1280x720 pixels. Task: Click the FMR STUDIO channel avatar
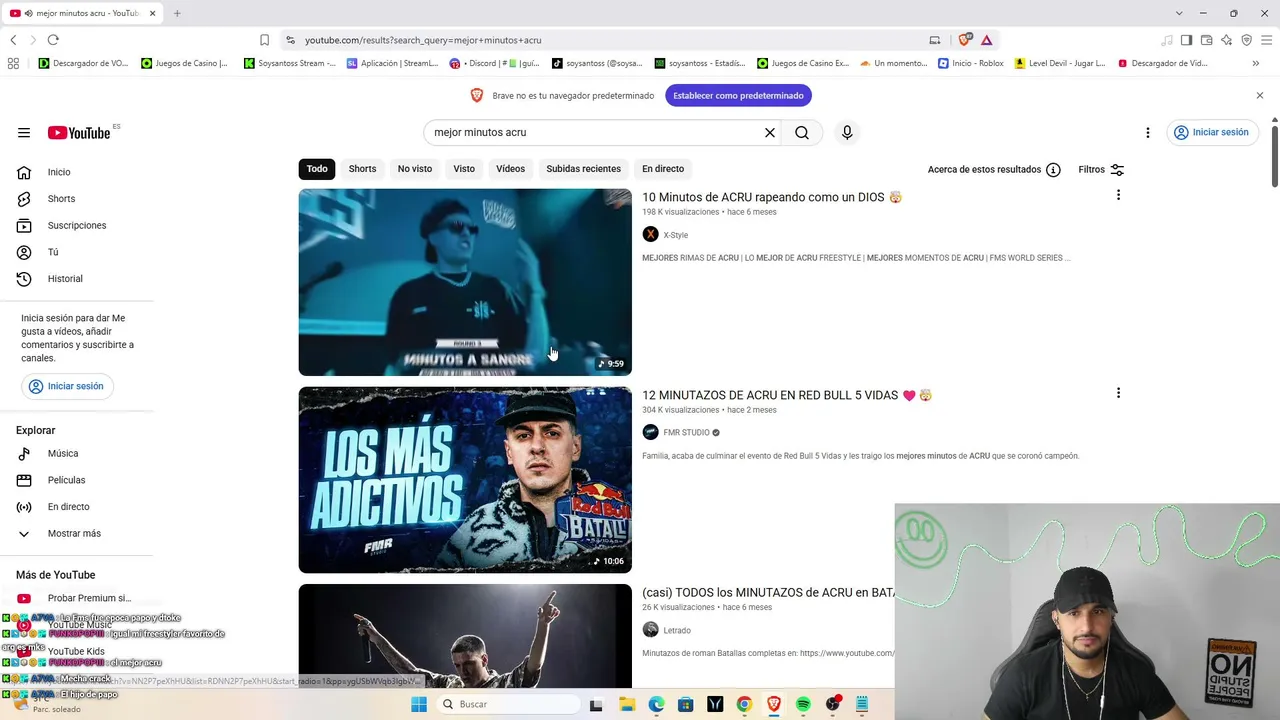pos(650,433)
